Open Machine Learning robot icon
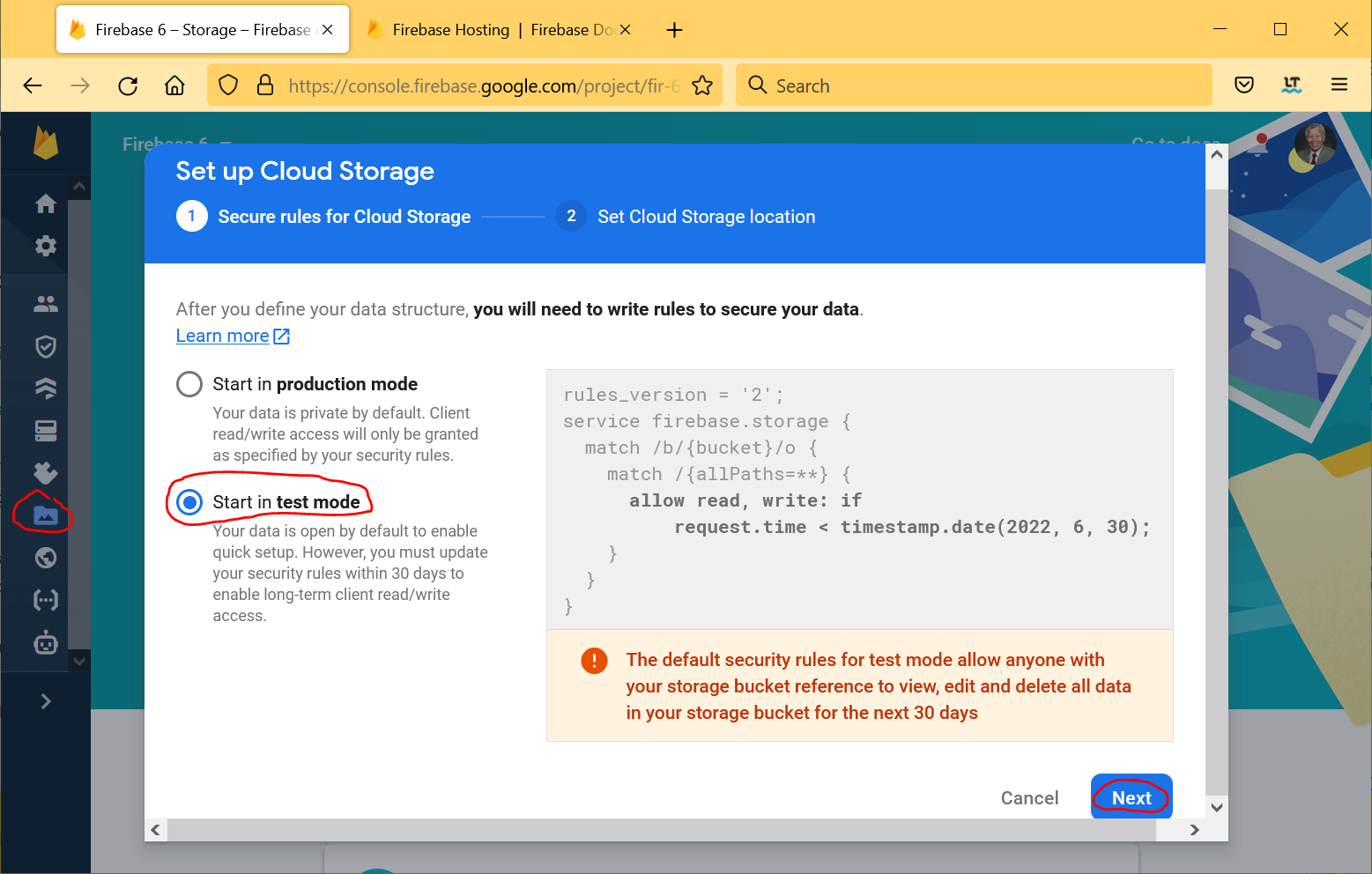The height and width of the screenshot is (874, 1372). (x=46, y=643)
